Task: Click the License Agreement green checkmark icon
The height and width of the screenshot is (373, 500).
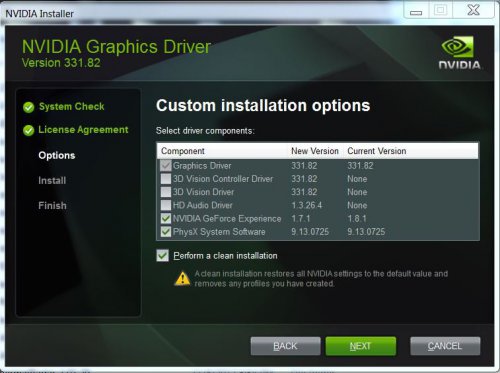Action: coord(29,130)
